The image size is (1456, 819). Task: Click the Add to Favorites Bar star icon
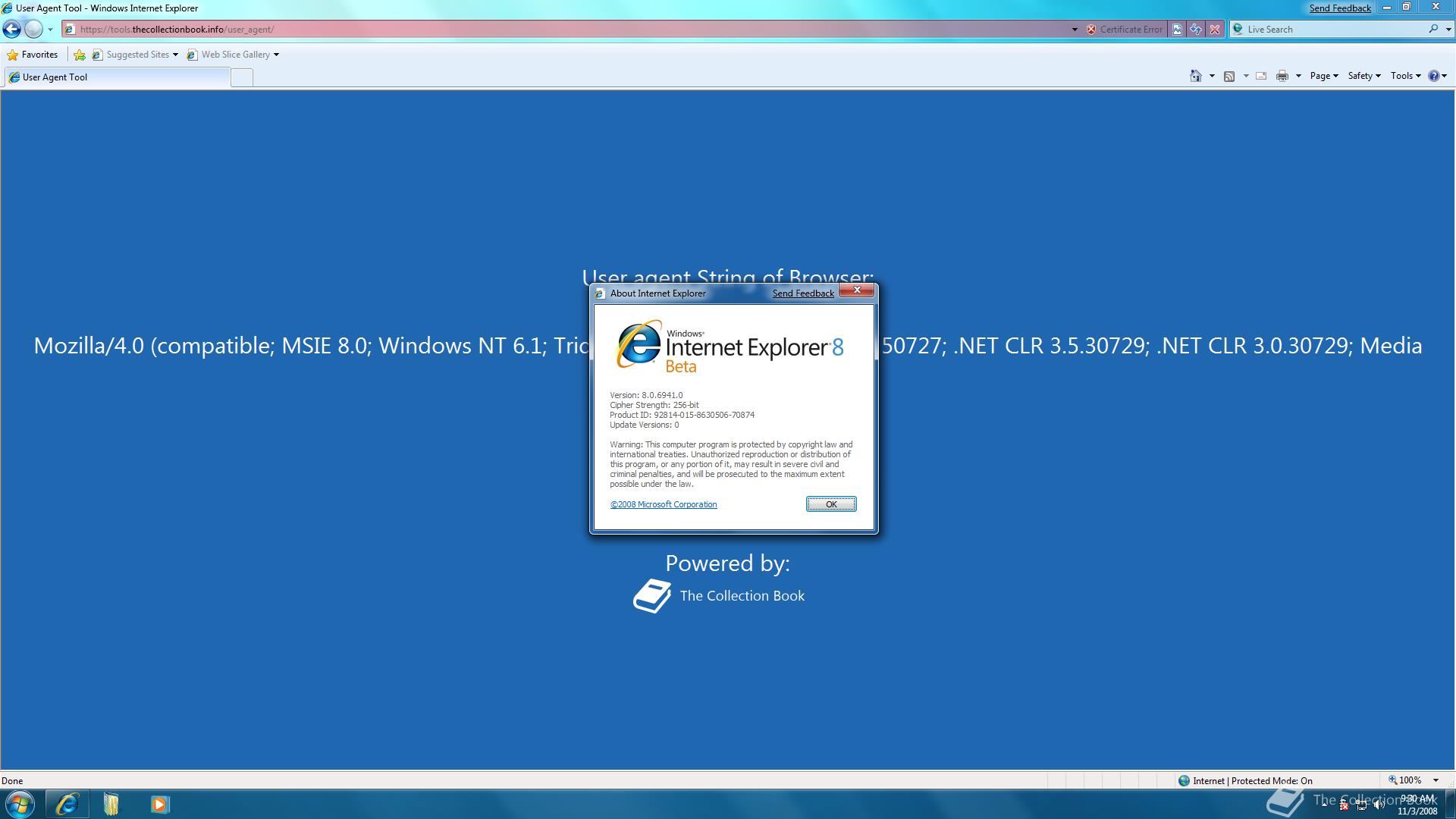point(80,55)
